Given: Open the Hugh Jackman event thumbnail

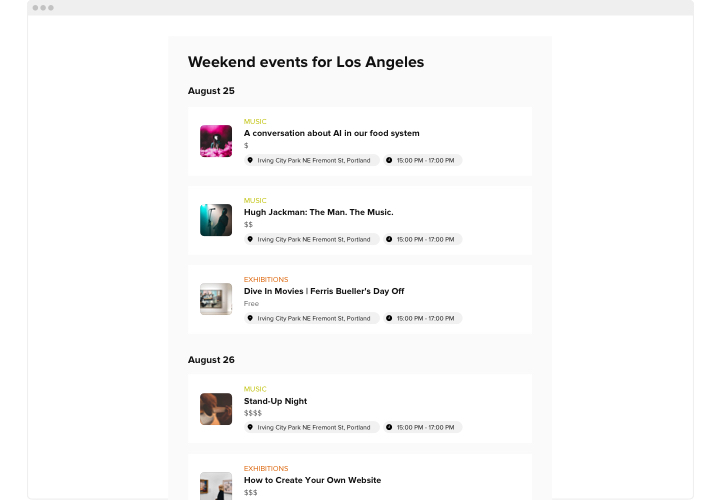Looking at the screenshot, I should pyautogui.click(x=216, y=220).
